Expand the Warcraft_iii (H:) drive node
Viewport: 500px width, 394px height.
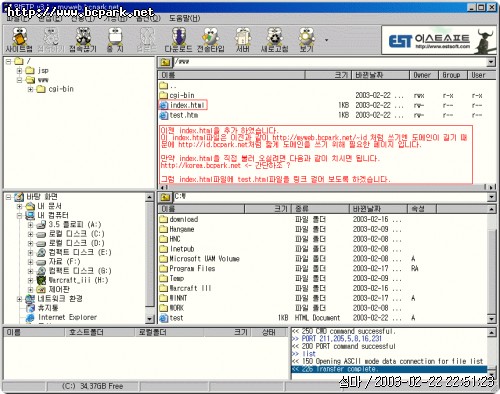(30, 280)
